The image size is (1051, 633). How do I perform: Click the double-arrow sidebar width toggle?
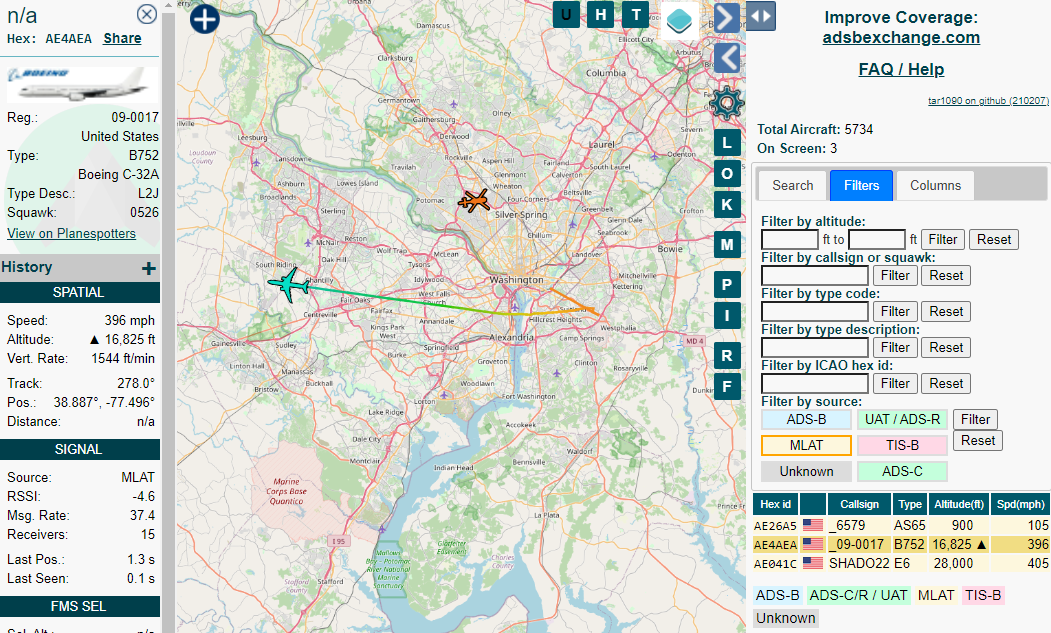click(x=761, y=16)
